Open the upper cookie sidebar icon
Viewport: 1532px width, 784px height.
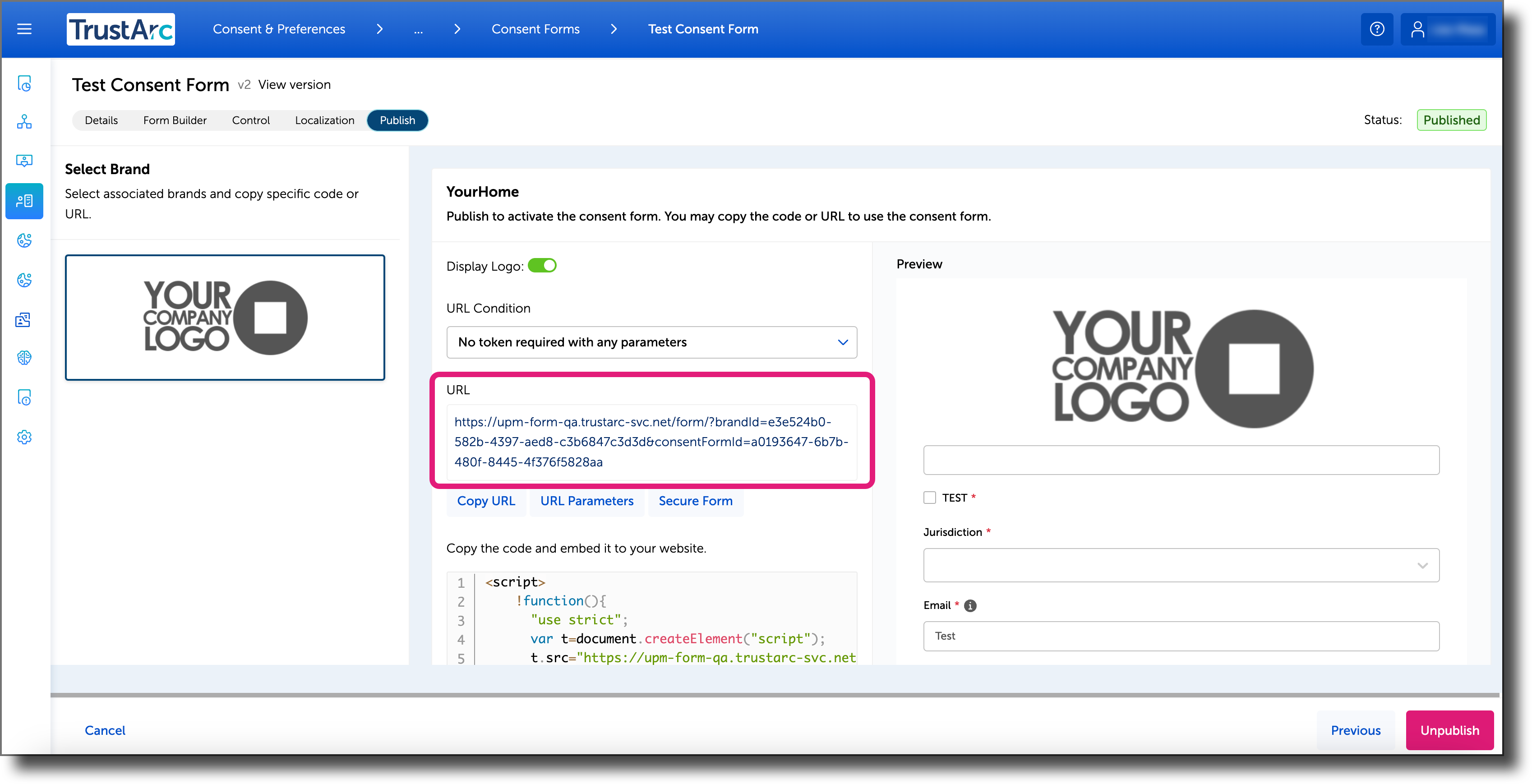(x=24, y=240)
